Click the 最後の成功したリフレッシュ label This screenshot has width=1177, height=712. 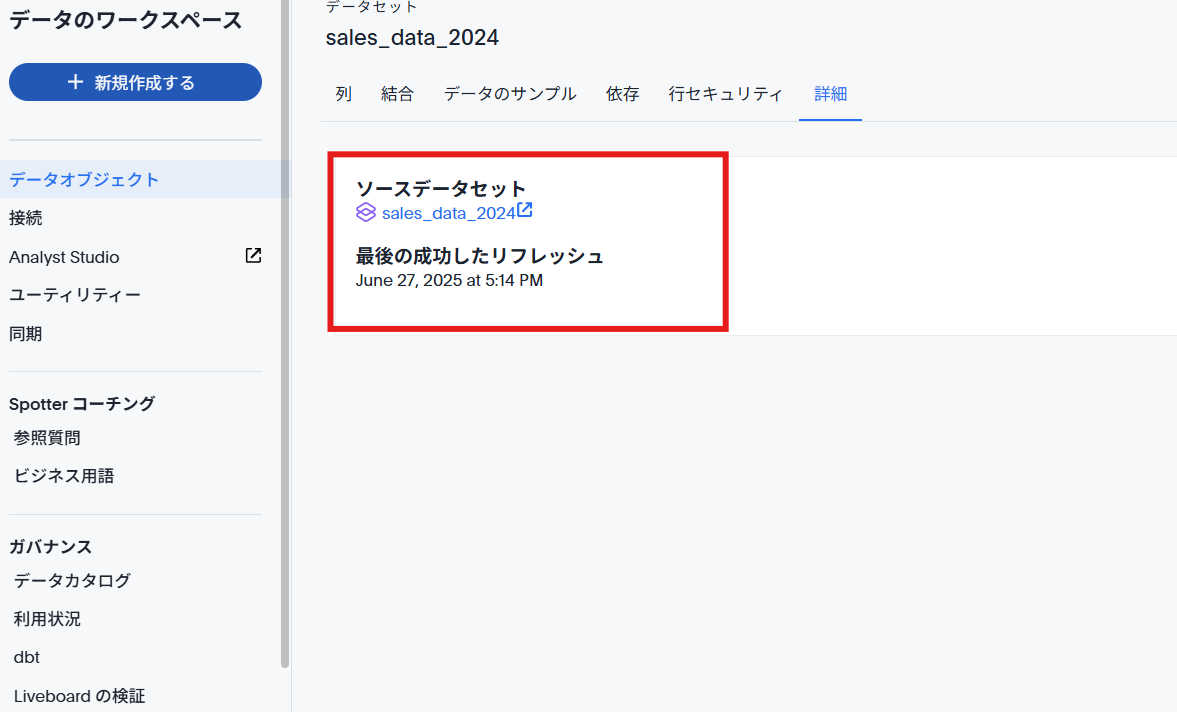point(480,257)
